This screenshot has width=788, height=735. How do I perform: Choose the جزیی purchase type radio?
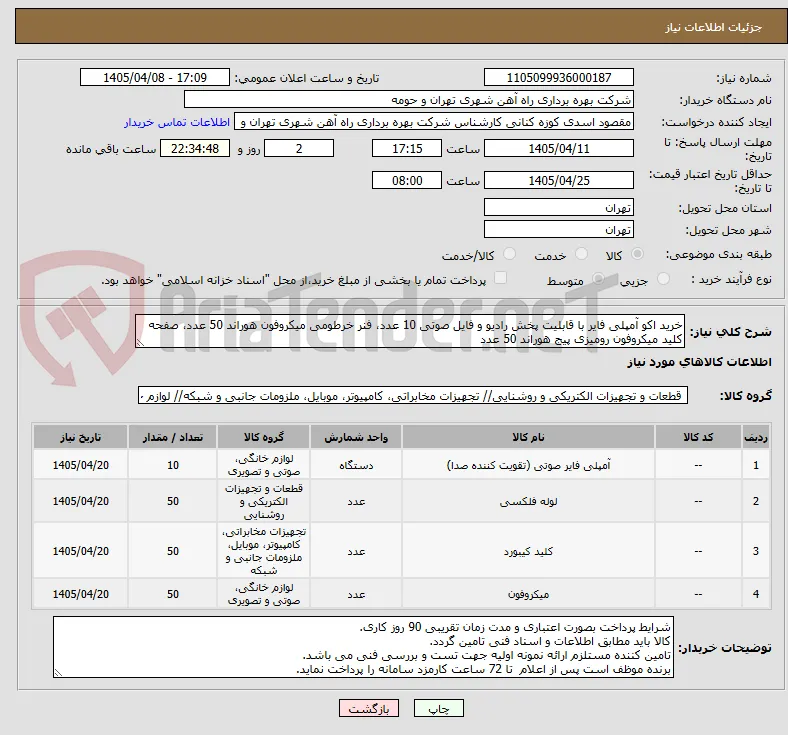663,279
